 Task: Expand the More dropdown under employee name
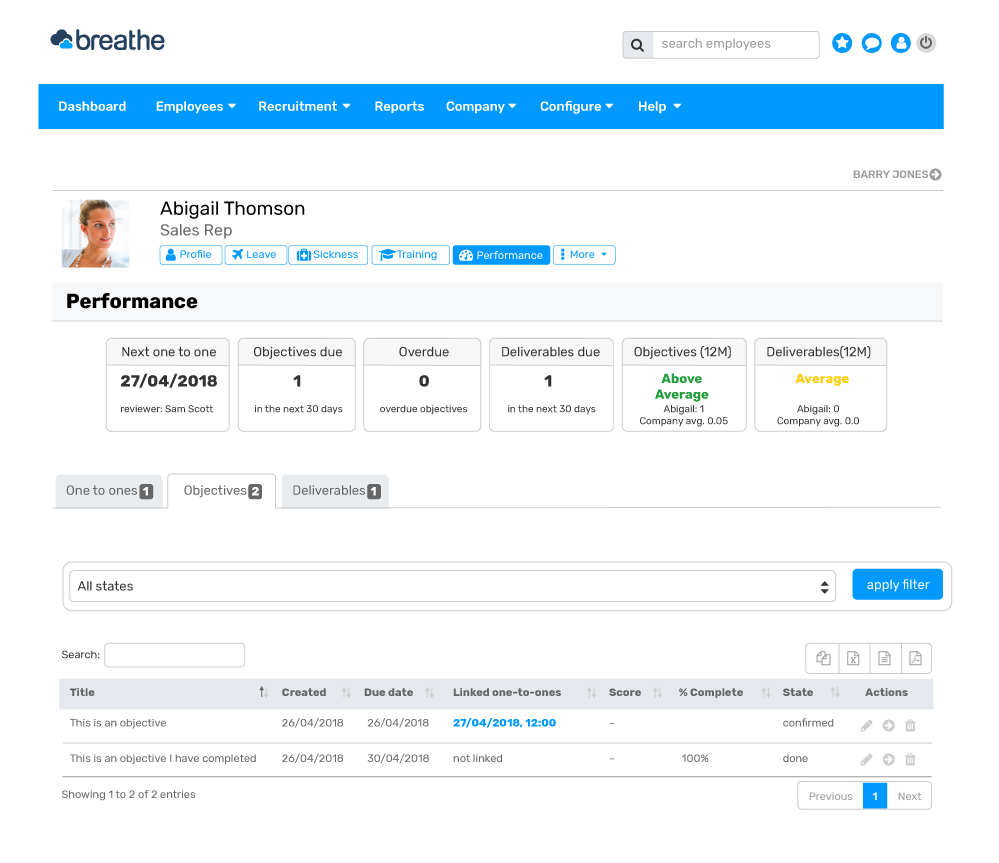(584, 255)
